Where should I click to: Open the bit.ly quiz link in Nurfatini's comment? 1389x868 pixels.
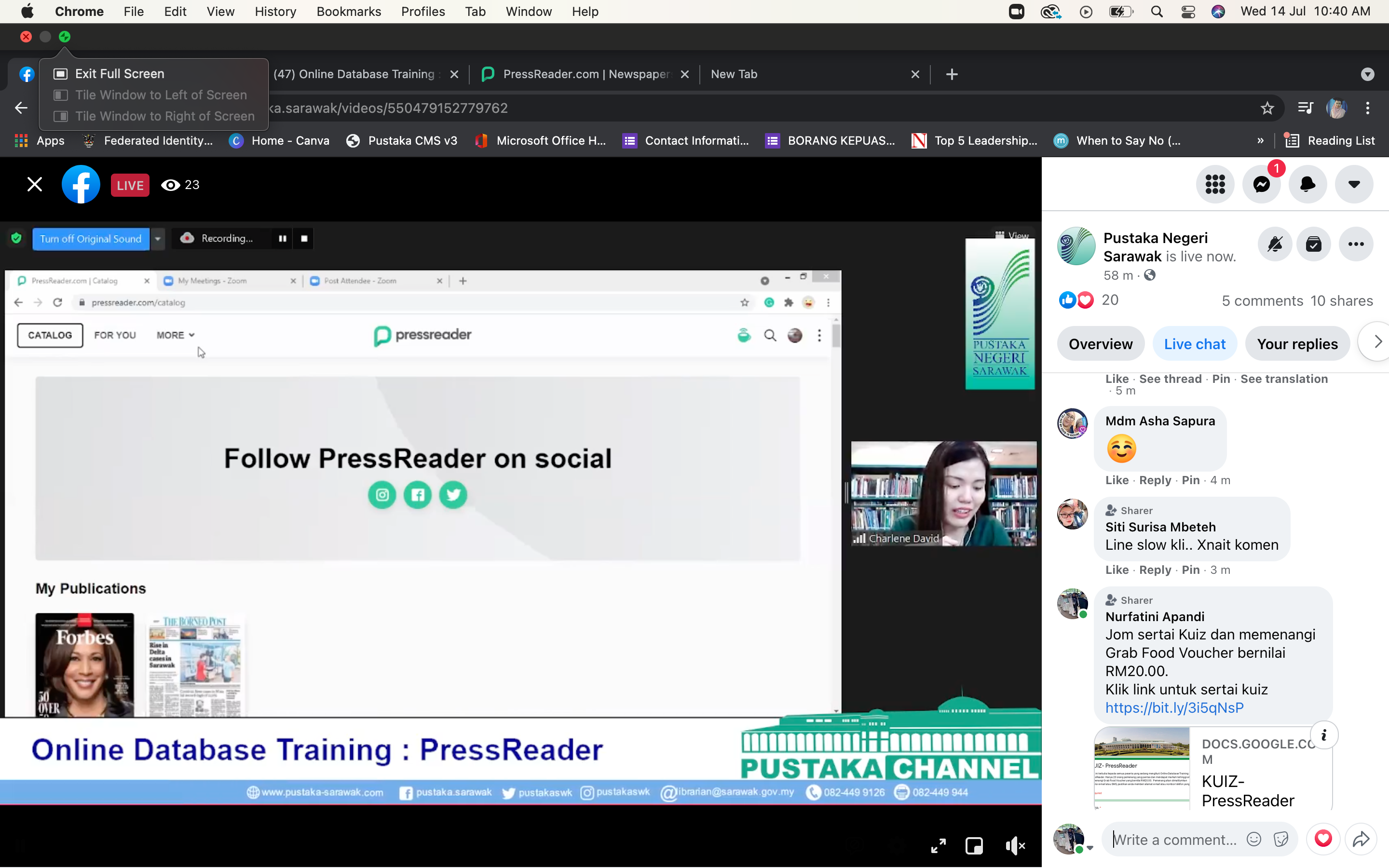[1174, 707]
